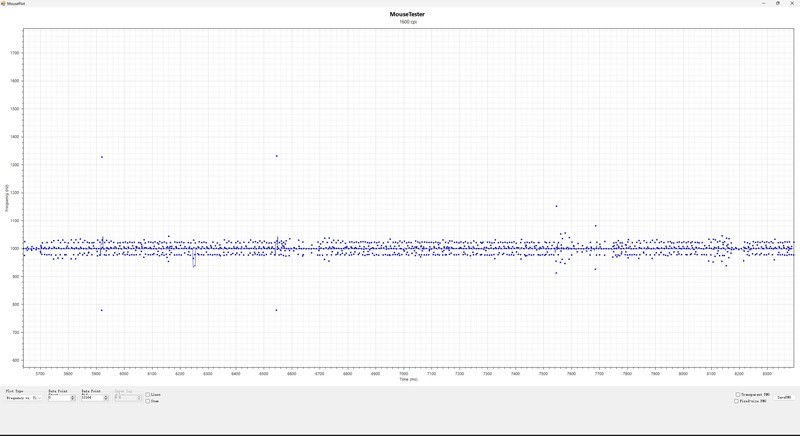Viewport: 800px width, 436px height.
Task: Toggle the Fixed-size PNG checkbox
Action: pos(738,401)
